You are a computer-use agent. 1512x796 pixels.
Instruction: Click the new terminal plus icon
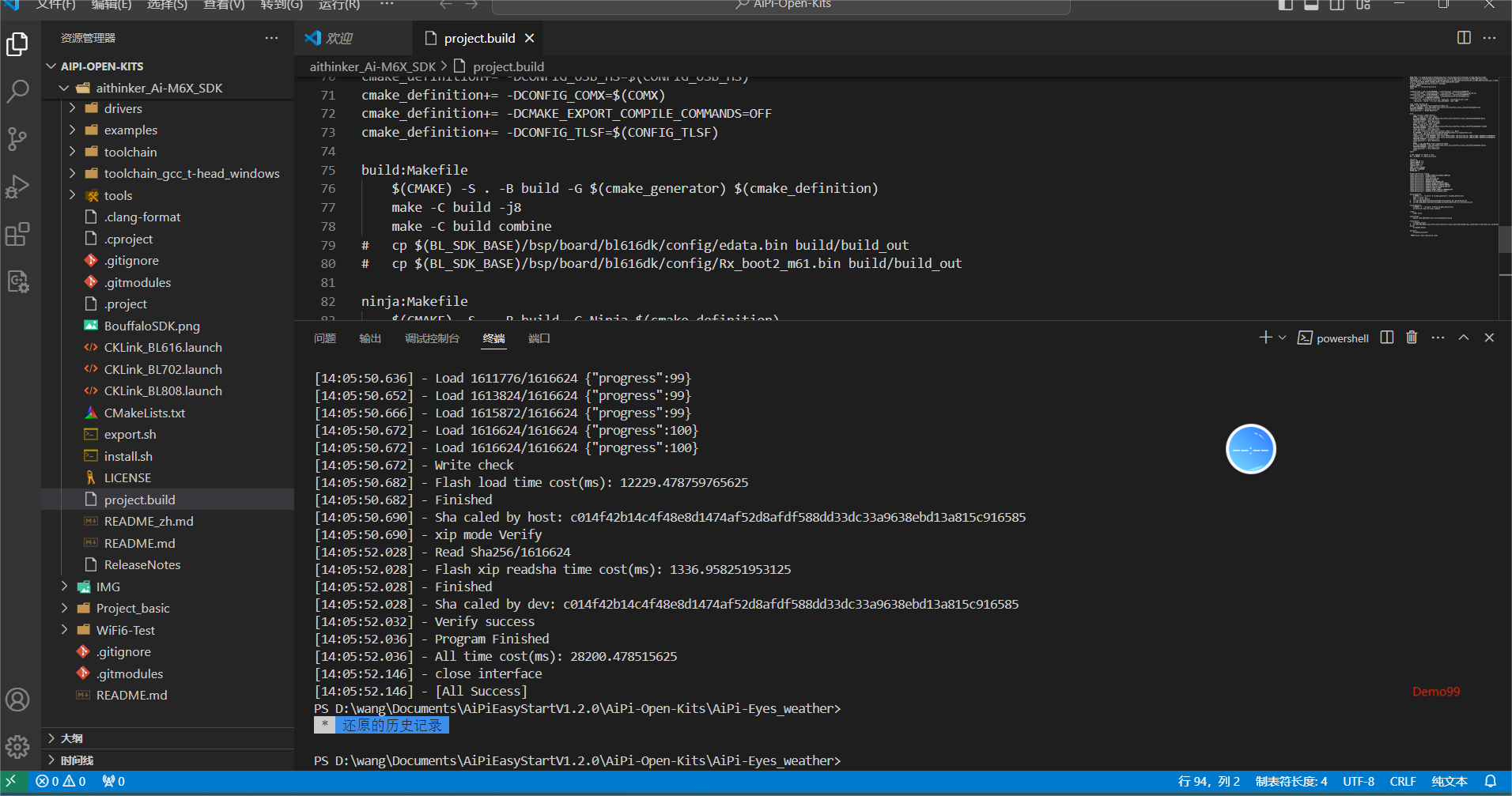pyautogui.click(x=1265, y=338)
